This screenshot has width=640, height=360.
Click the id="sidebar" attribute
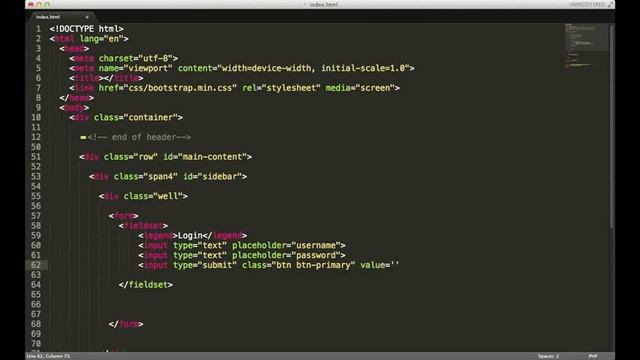coord(212,176)
